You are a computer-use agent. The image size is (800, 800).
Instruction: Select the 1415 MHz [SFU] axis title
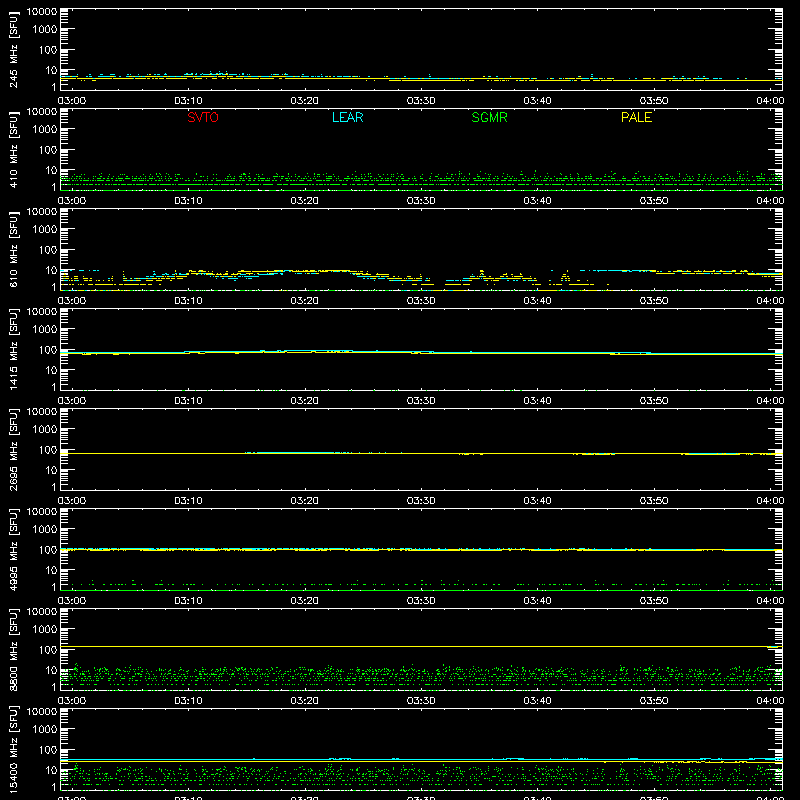[13, 349]
